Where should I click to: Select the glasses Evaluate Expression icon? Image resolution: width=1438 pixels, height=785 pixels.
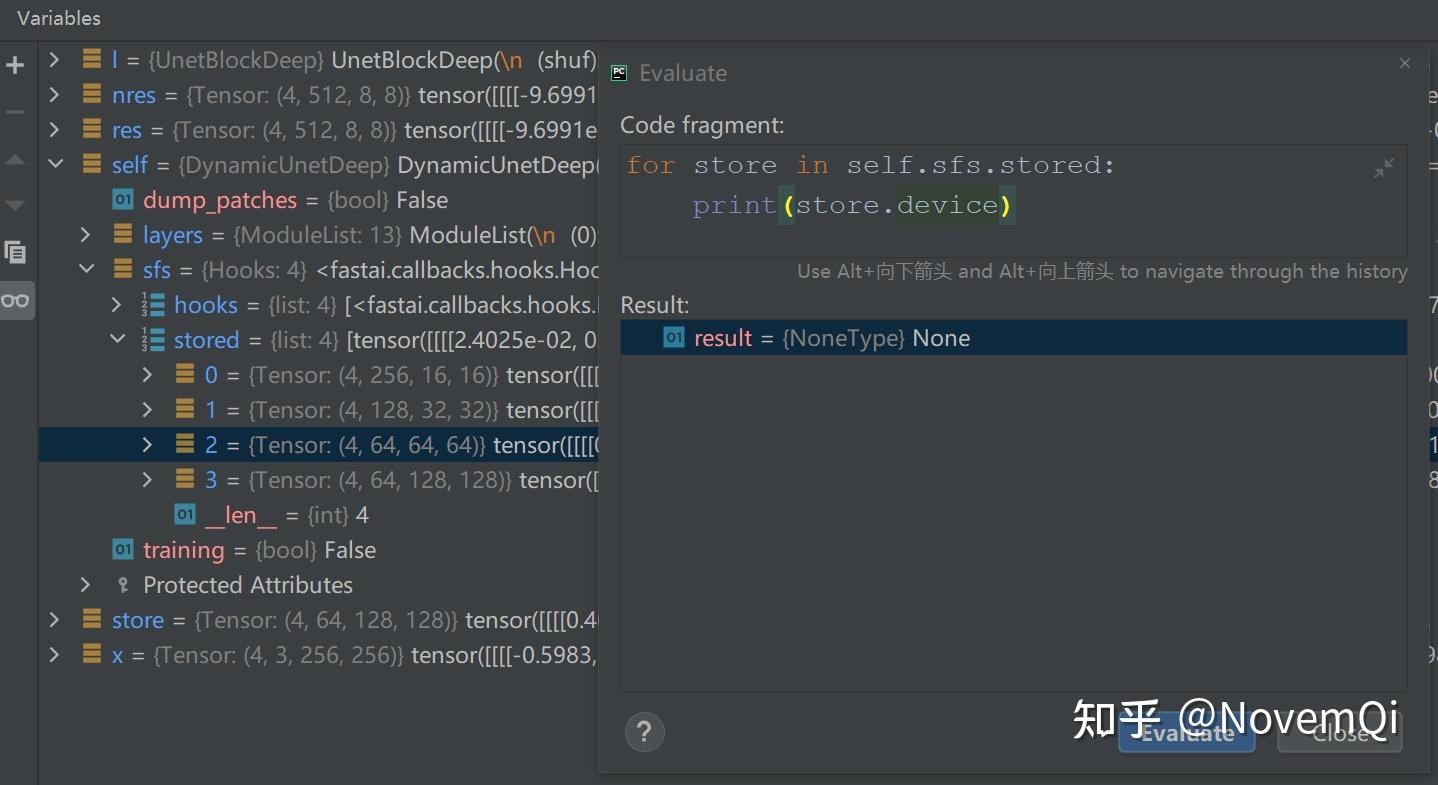pos(15,299)
